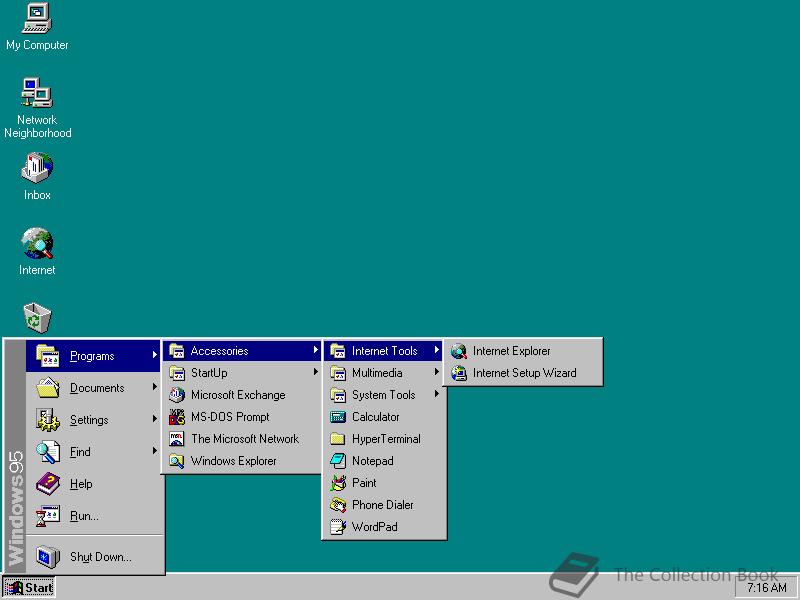Click the Documents folder icon in Start menu

[x=48, y=388]
